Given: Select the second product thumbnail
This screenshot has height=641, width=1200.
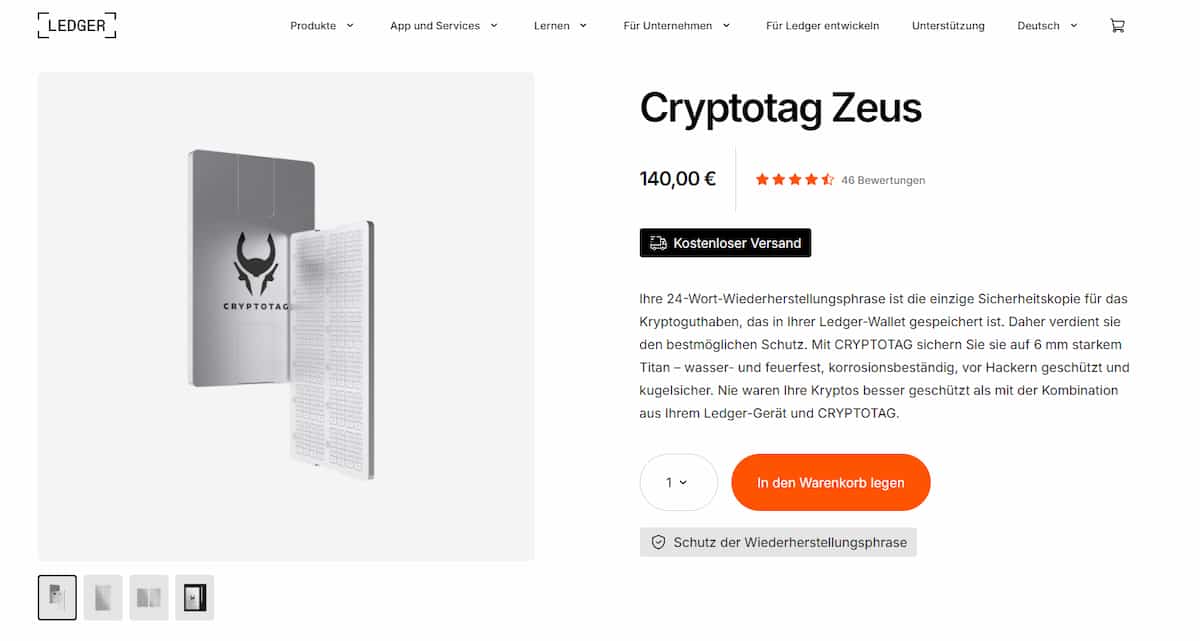Looking at the screenshot, I should point(103,597).
